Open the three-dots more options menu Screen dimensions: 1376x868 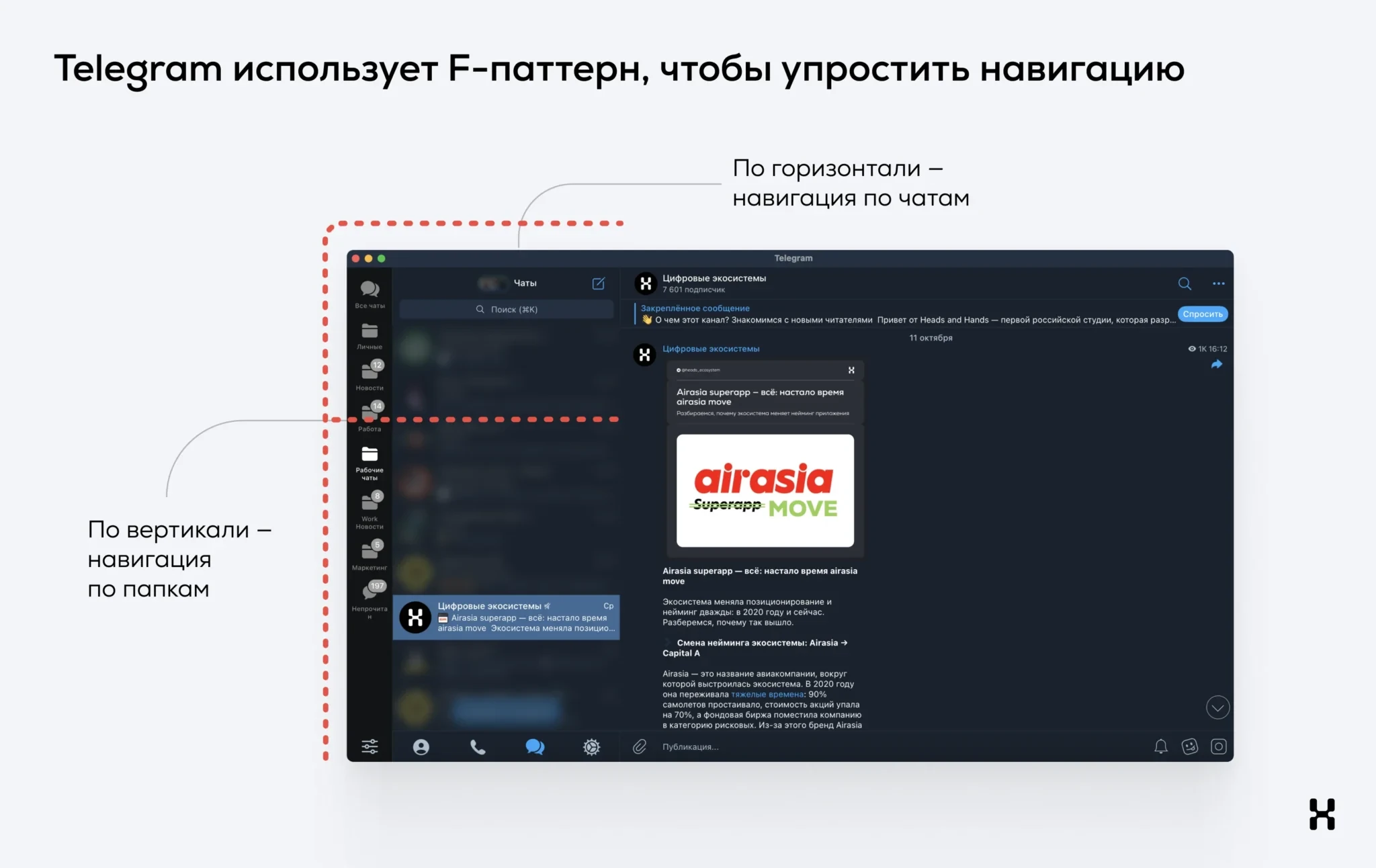pos(1218,284)
